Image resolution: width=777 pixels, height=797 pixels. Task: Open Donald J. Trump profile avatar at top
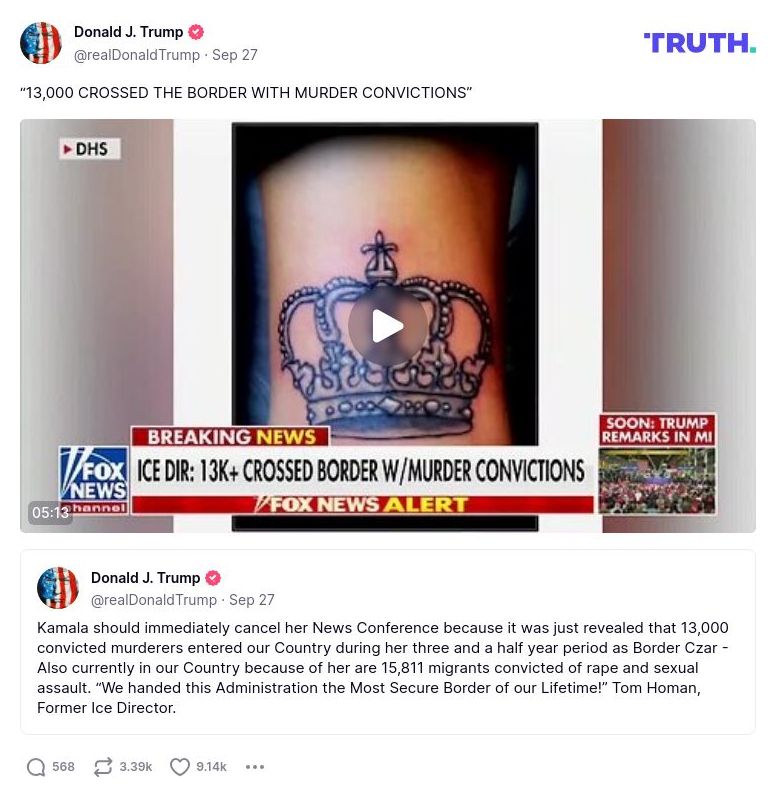[41, 43]
